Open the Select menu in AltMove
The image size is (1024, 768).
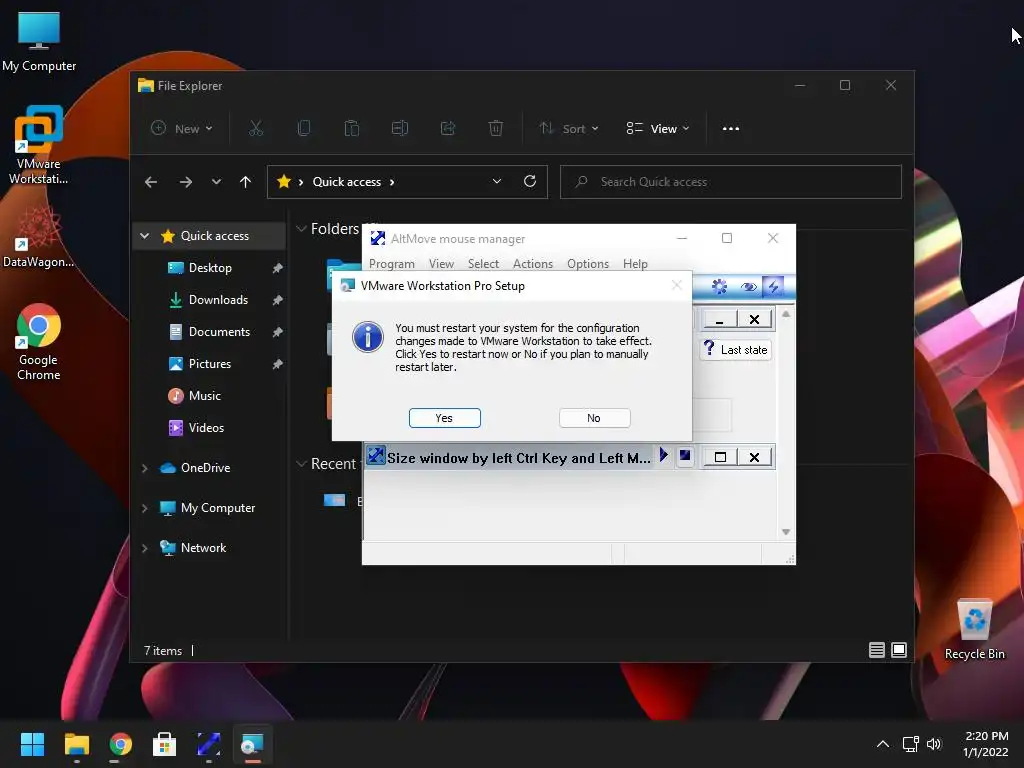coord(483,264)
